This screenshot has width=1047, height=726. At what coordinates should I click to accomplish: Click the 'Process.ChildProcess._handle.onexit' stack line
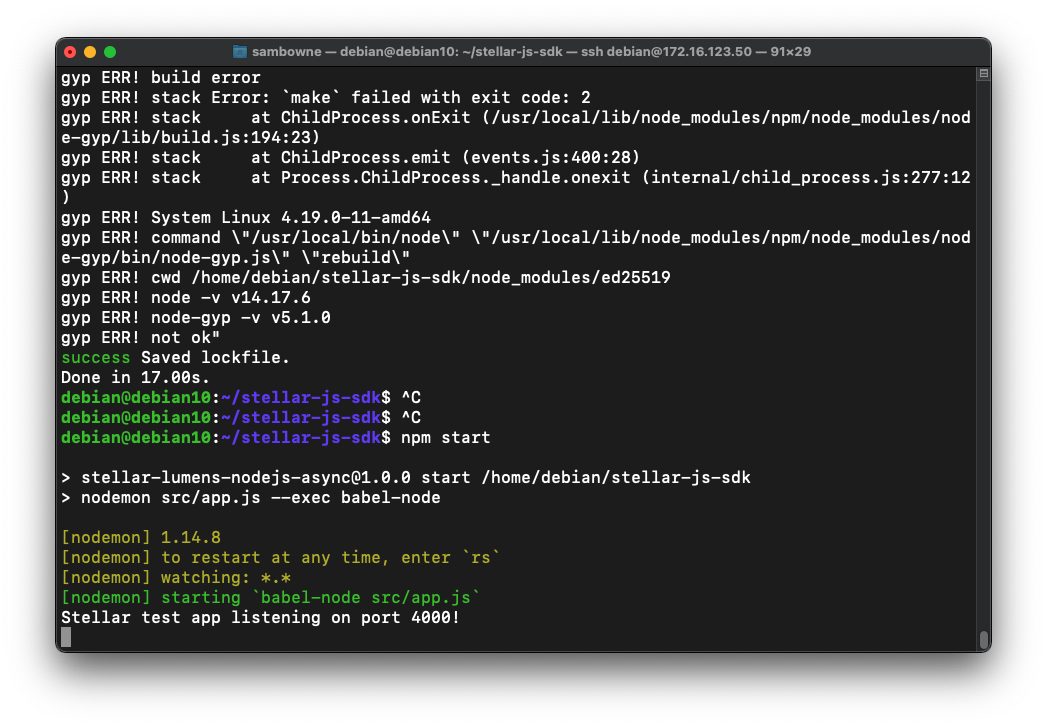[515, 178]
